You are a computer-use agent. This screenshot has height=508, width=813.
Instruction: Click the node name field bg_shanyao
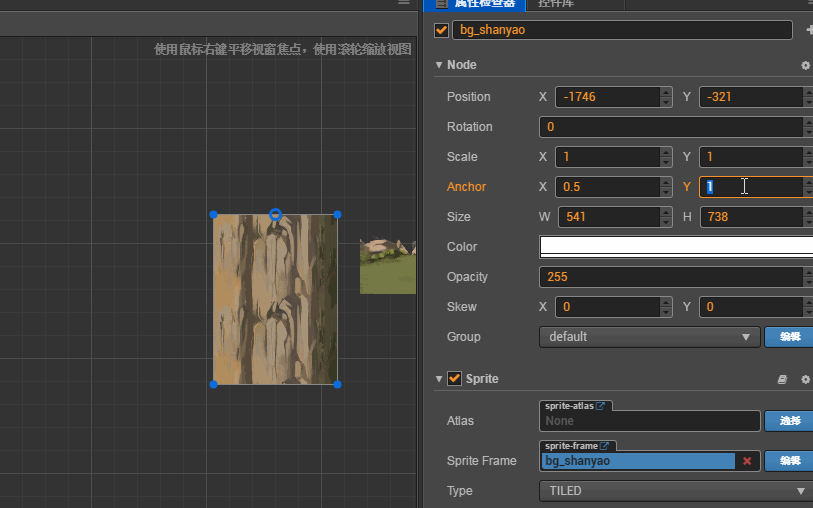click(x=622, y=30)
